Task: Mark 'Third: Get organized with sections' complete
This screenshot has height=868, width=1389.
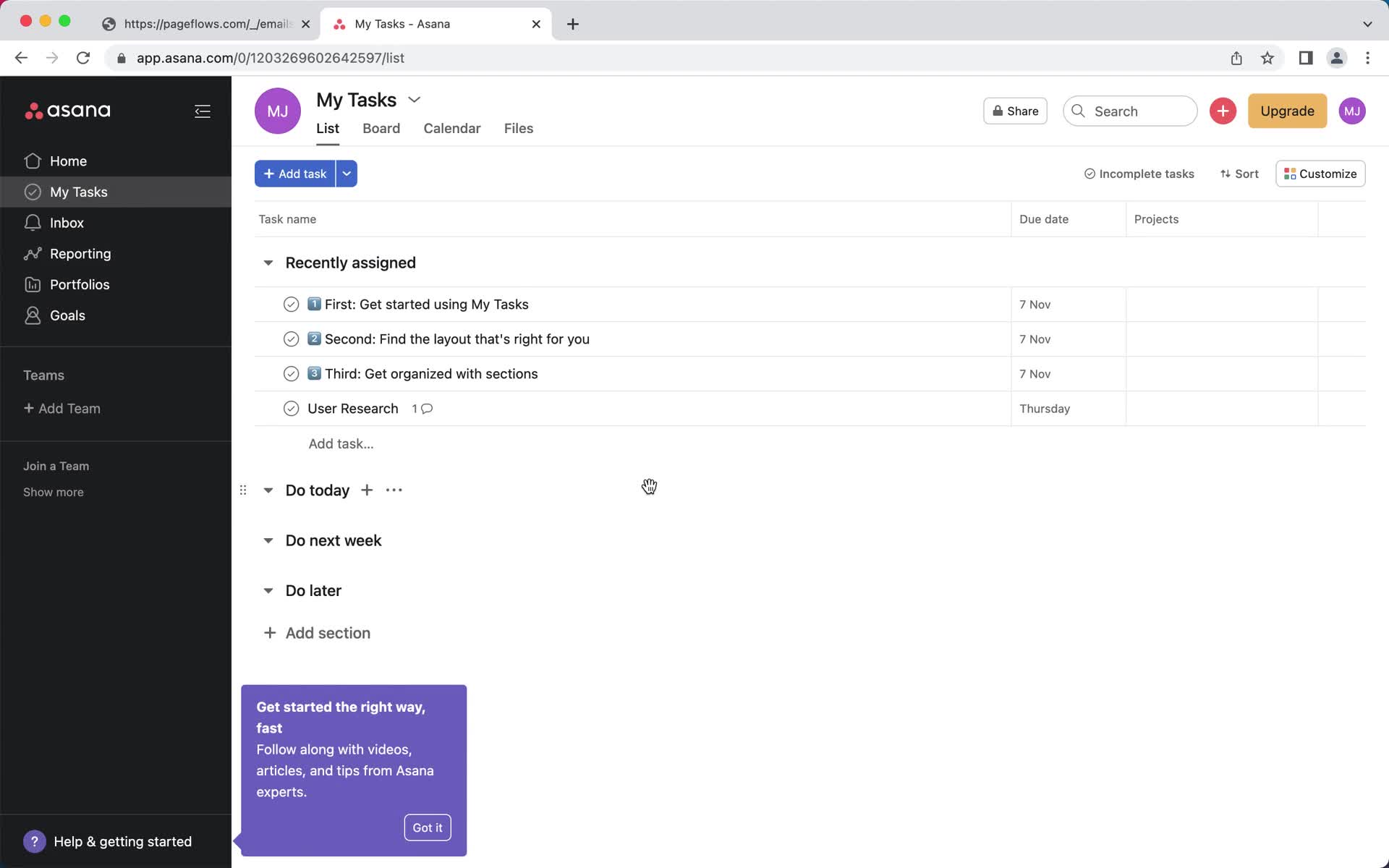Action: [x=291, y=374]
